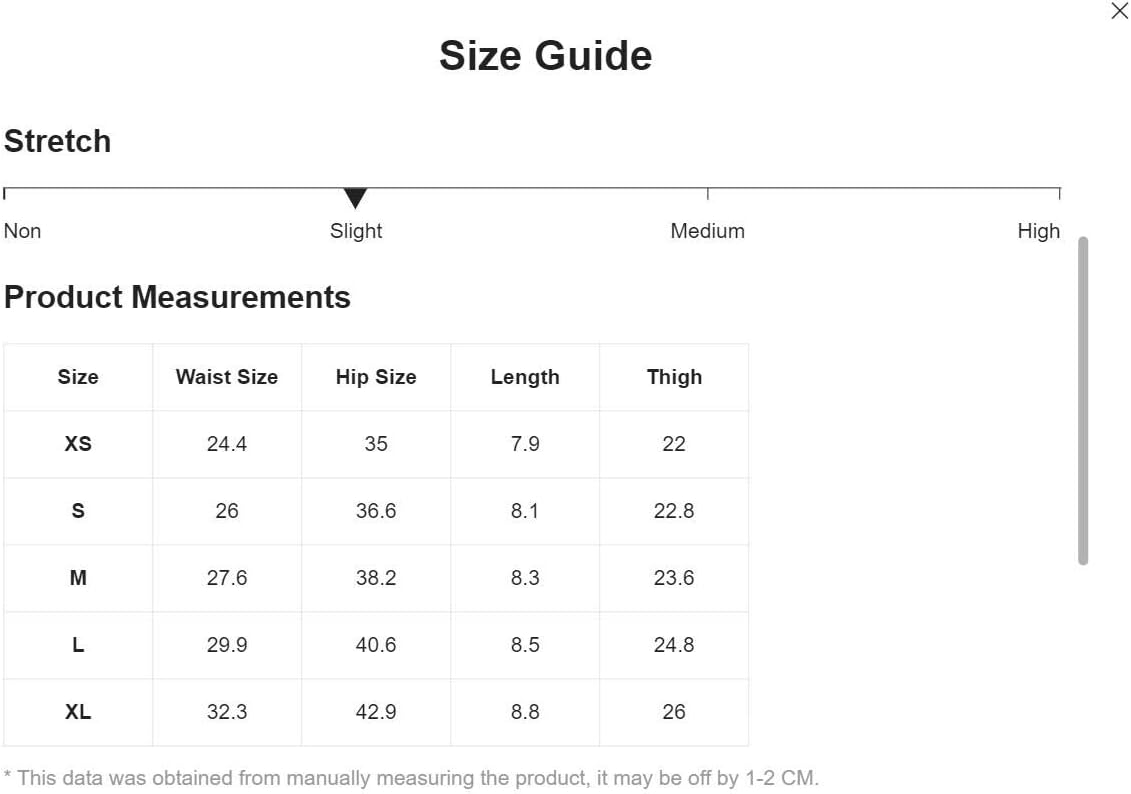Viewport: 1131px width, 794px height.
Task: Click the L waist value 29.9
Action: (x=226, y=645)
